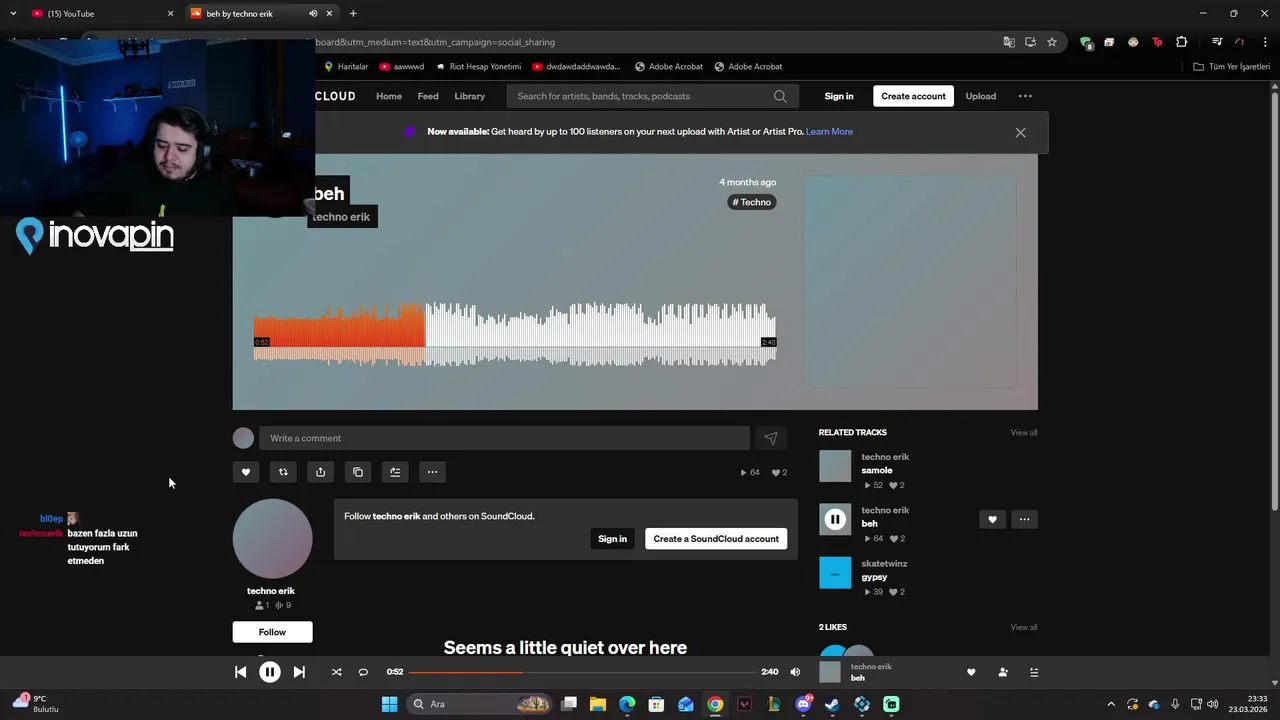Viewport: 1280px width, 720px height.
Task: Open Chrome media control icon
Action: (1217, 42)
